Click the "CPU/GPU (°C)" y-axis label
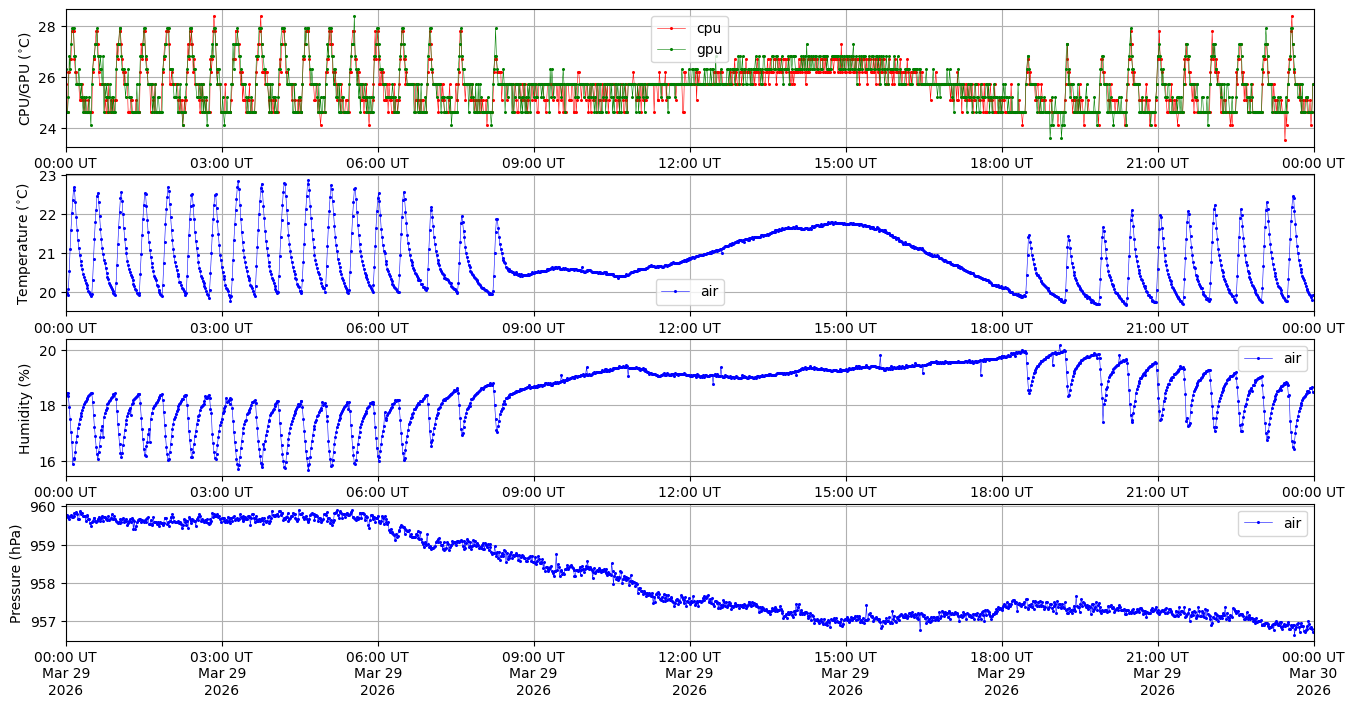The width and height of the screenshot is (1354, 707). coord(25,79)
